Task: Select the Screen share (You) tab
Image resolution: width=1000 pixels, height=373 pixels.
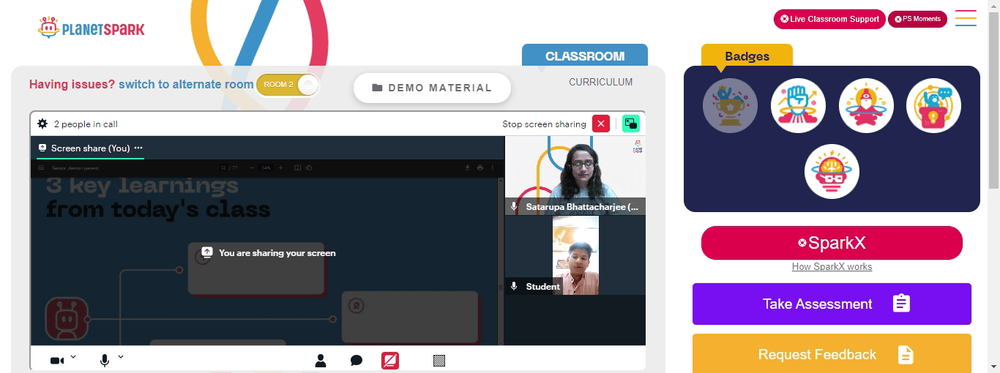Action: (x=90, y=148)
